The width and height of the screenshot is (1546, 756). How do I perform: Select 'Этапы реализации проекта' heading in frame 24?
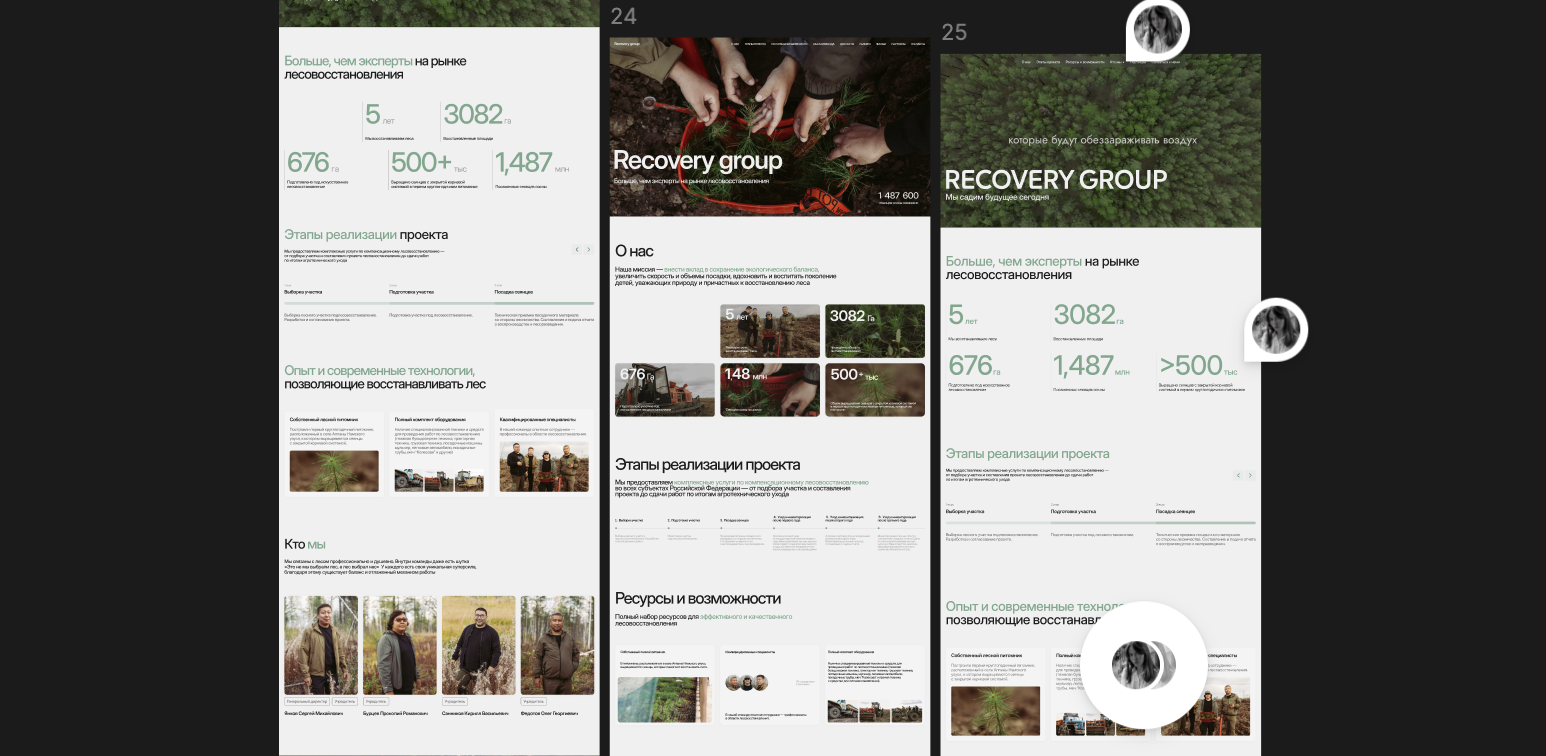pos(707,465)
